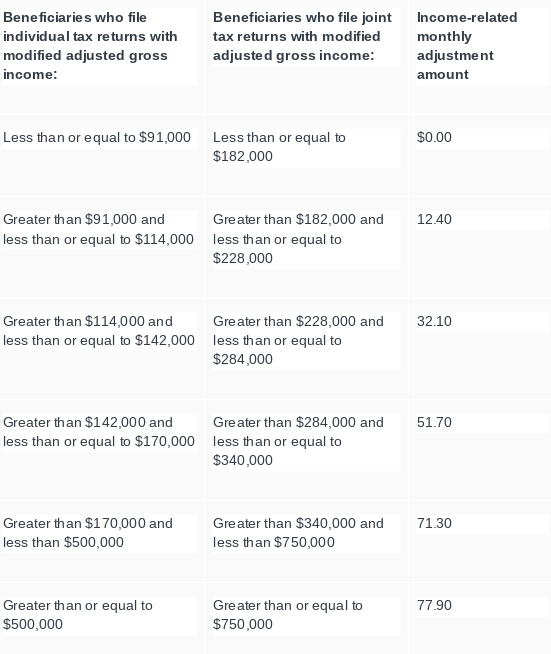This screenshot has width=551, height=654.
Task: Click the joint tax returns column header
Action: point(306,37)
